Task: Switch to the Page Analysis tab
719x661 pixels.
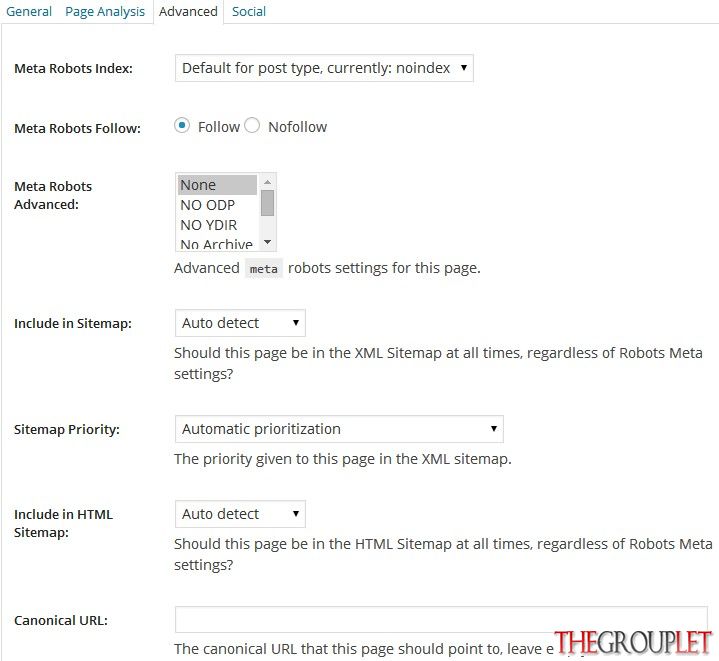Action: (x=105, y=11)
